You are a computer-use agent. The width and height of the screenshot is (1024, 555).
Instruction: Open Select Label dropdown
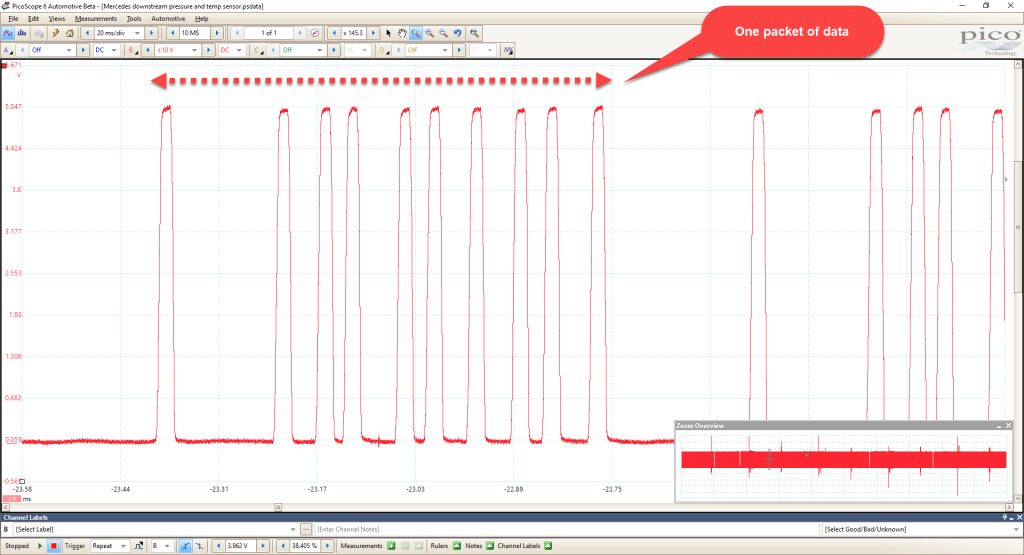point(155,530)
